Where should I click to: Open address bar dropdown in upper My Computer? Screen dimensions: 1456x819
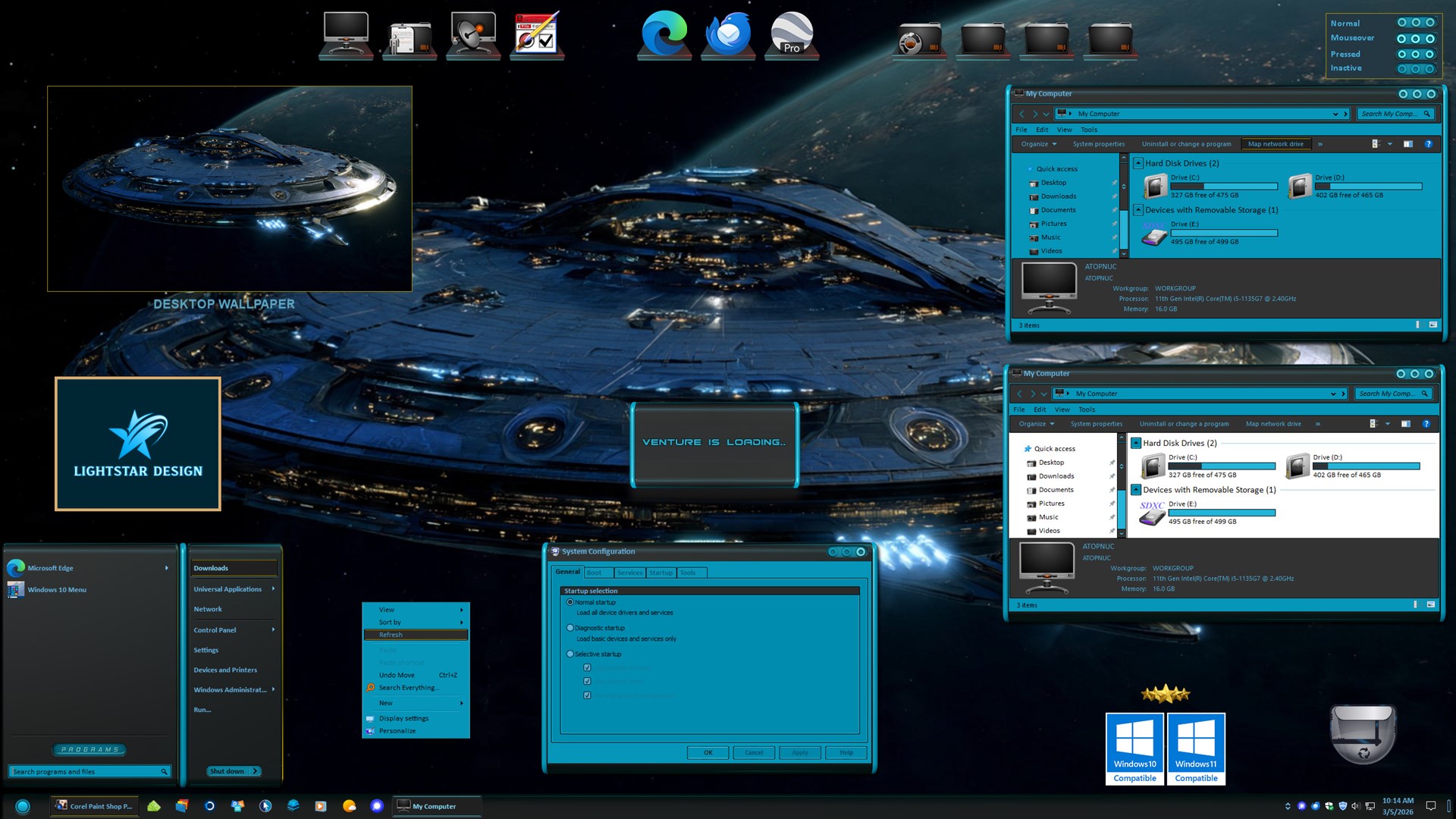pyautogui.click(x=1335, y=114)
